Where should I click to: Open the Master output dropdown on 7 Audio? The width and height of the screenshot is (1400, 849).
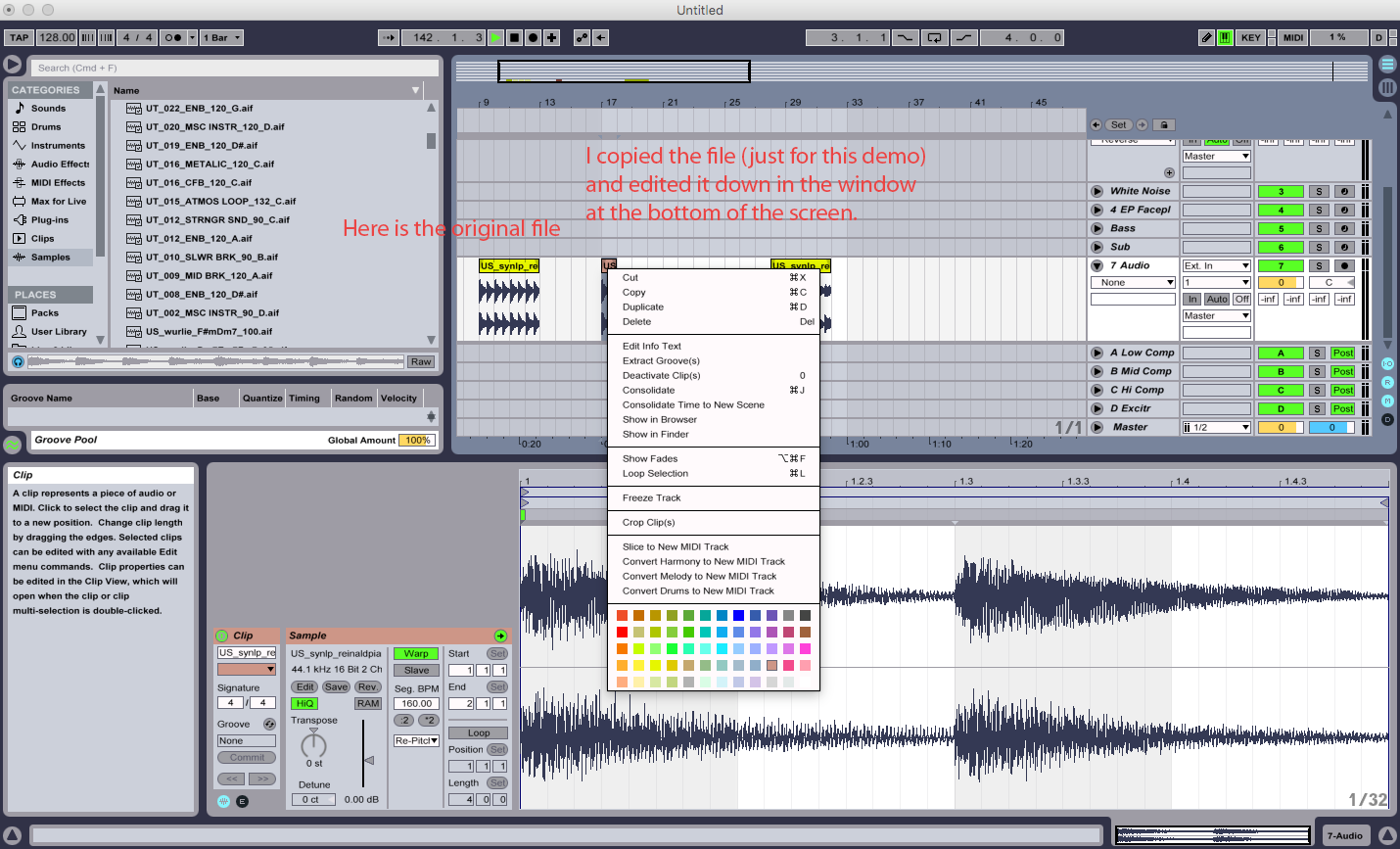(x=1217, y=315)
